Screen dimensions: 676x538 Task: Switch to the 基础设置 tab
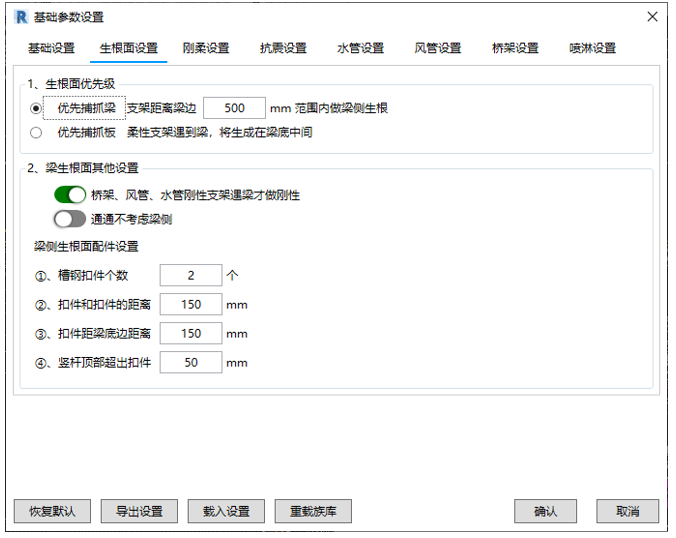click(51, 48)
